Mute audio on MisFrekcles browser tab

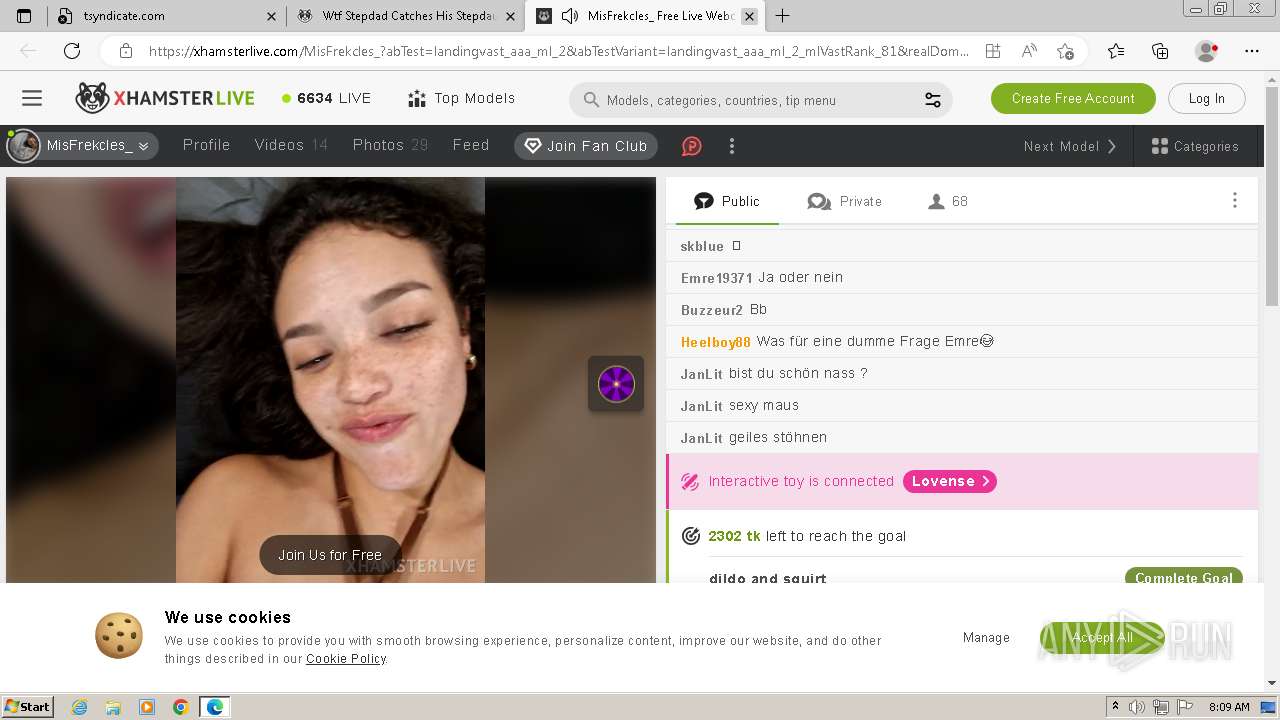tap(570, 16)
